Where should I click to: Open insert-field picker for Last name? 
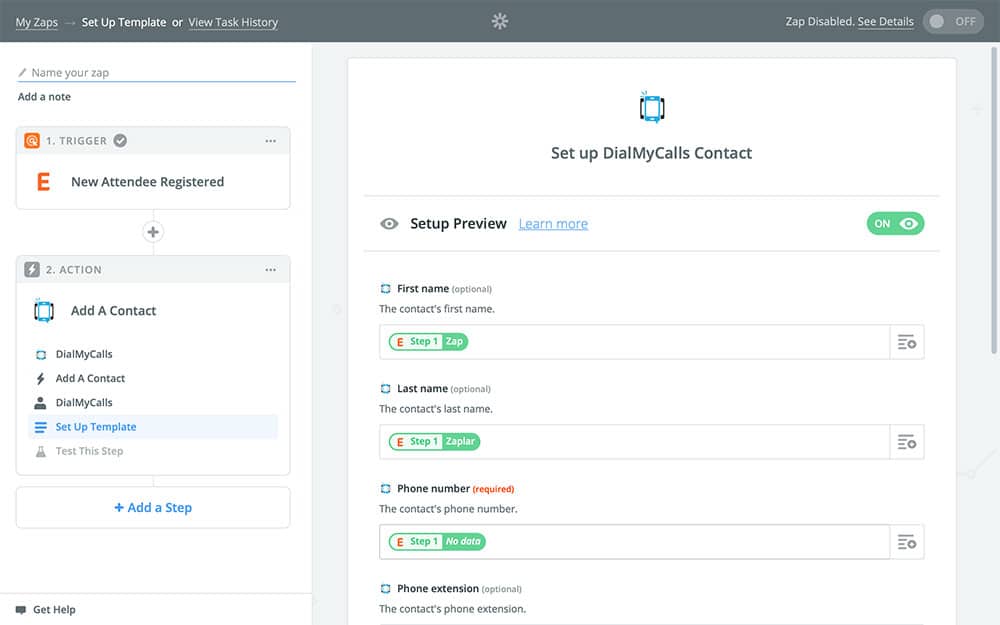pos(907,442)
